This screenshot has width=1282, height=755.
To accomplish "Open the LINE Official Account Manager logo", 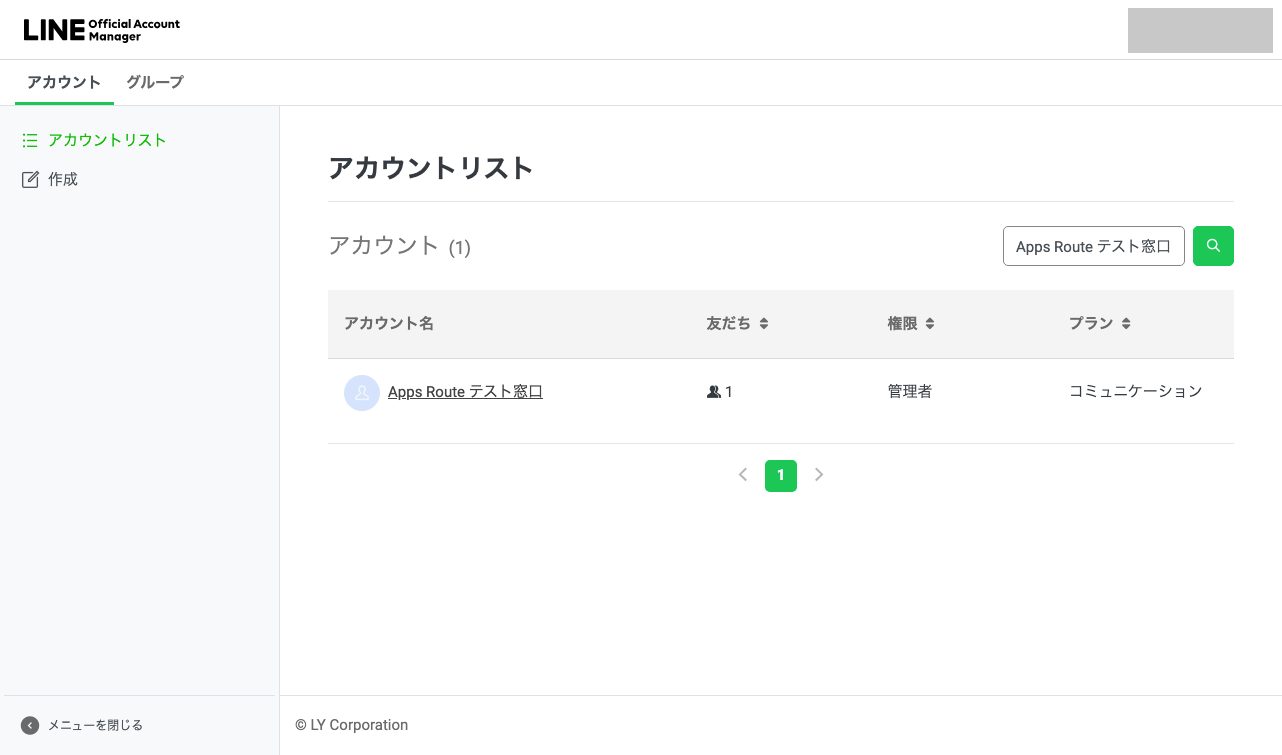I will pyautogui.click(x=102, y=30).
